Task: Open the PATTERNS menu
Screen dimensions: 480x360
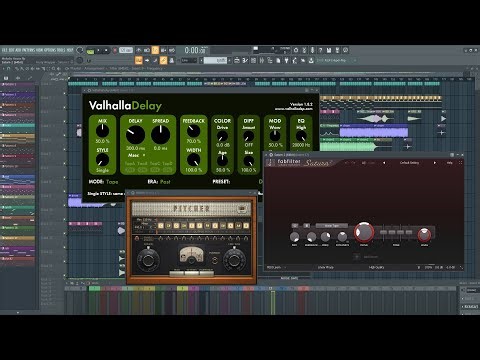Action: click(x=28, y=50)
